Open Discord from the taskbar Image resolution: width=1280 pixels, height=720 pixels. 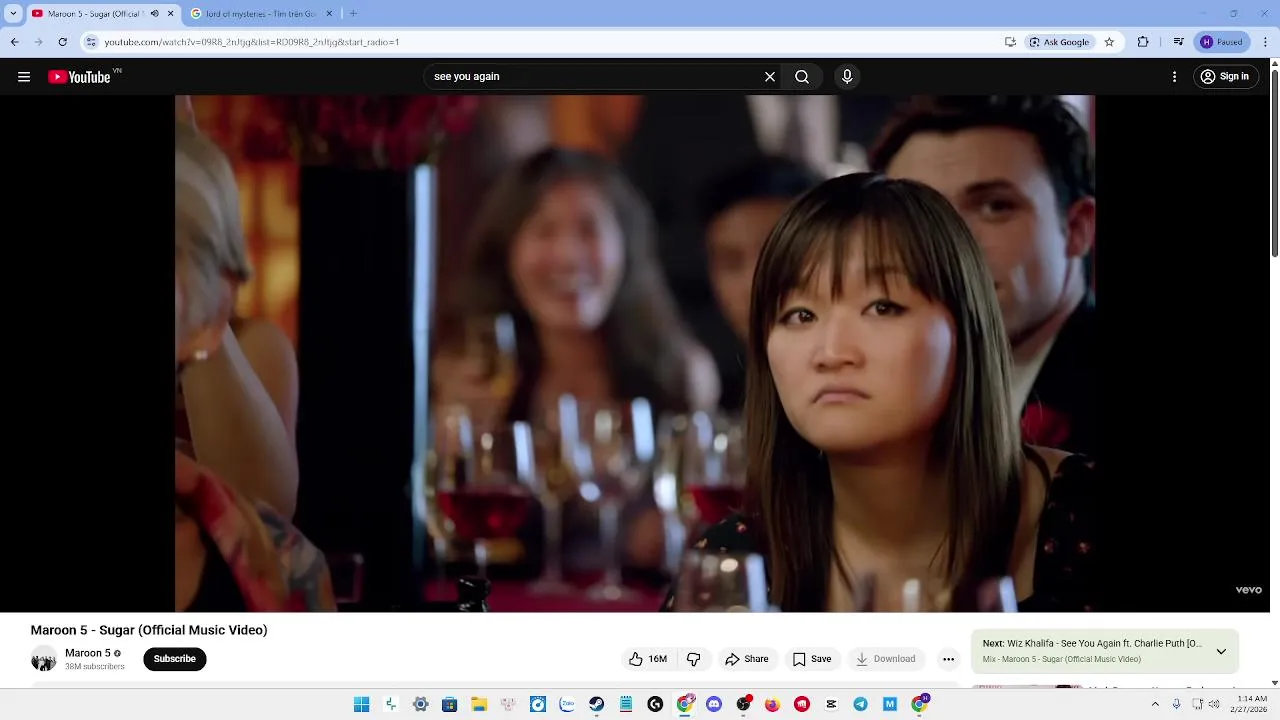click(x=714, y=705)
